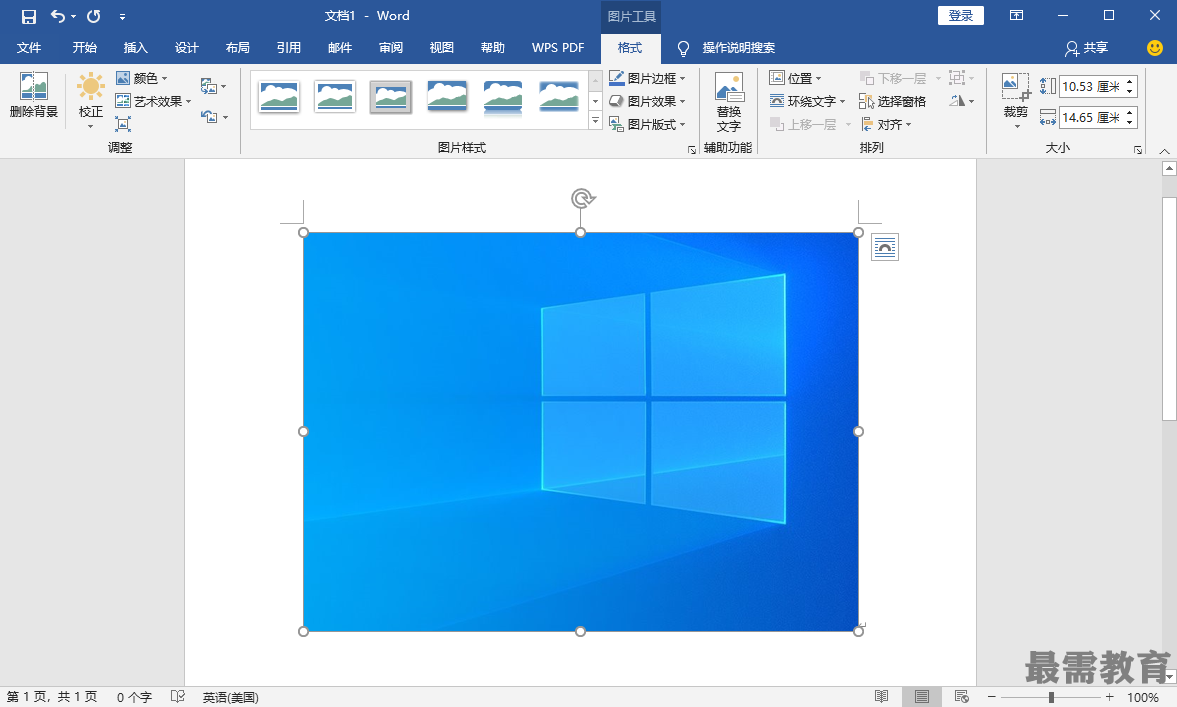1177x707 pixels.
Task: Apply the first picture style thumbnail
Action: 278,97
